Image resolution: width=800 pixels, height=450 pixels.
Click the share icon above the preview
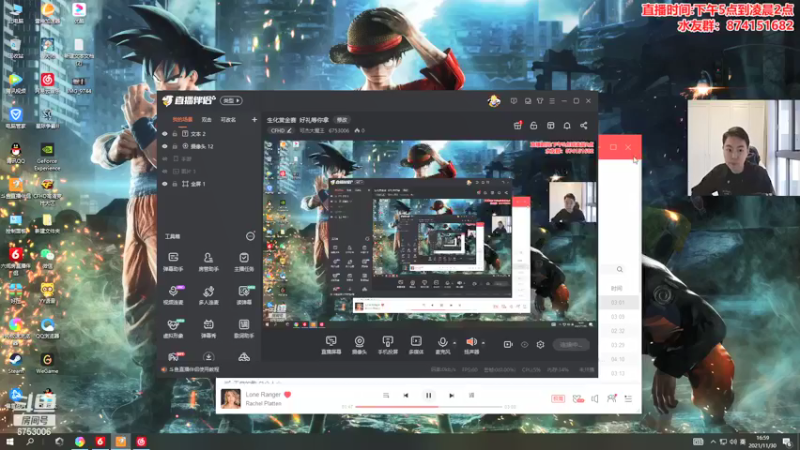[x=584, y=126]
